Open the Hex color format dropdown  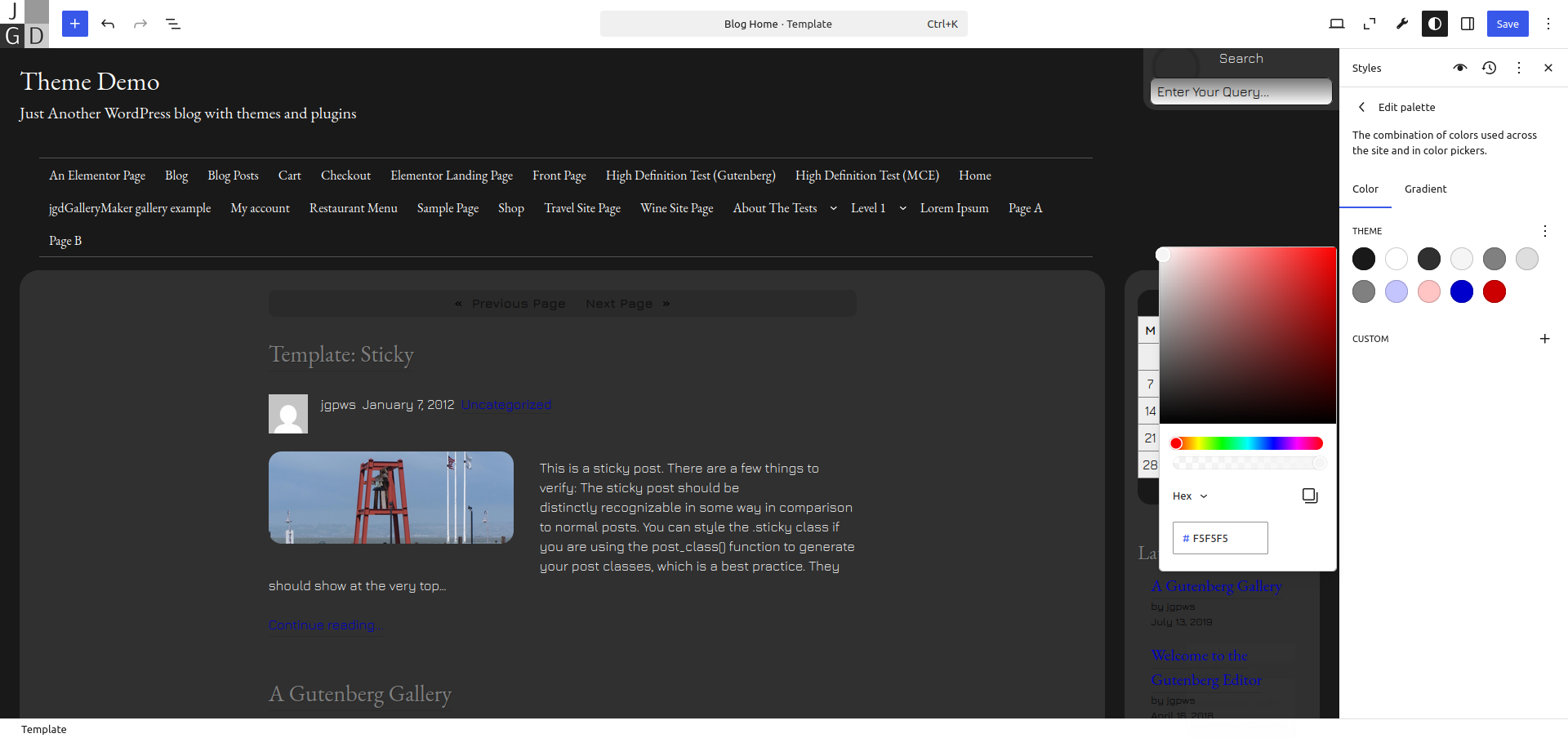pyautogui.click(x=1190, y=496)
